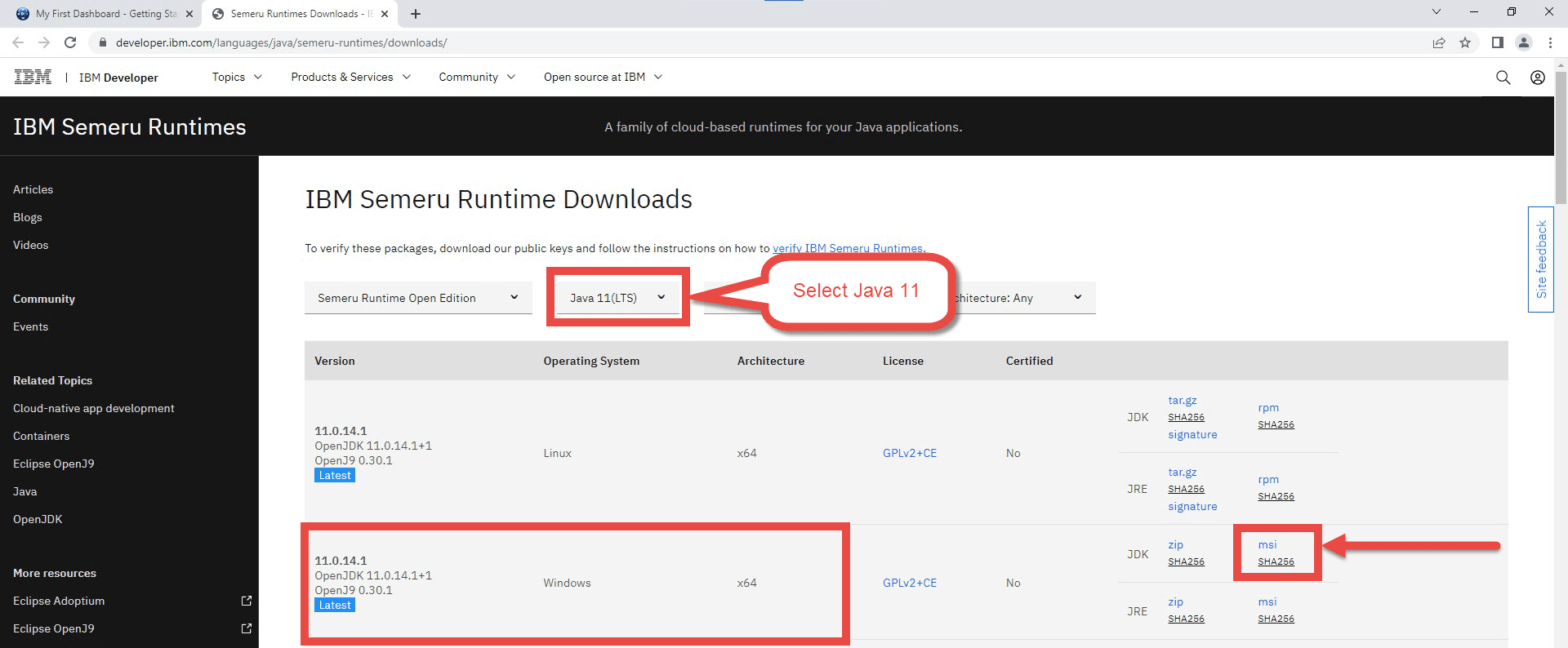
Task: Download Linux JDK rpm
Action: (x=1268, y=408)
